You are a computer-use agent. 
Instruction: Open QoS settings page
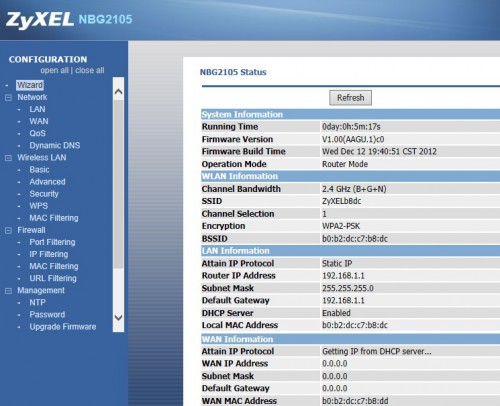37,133
